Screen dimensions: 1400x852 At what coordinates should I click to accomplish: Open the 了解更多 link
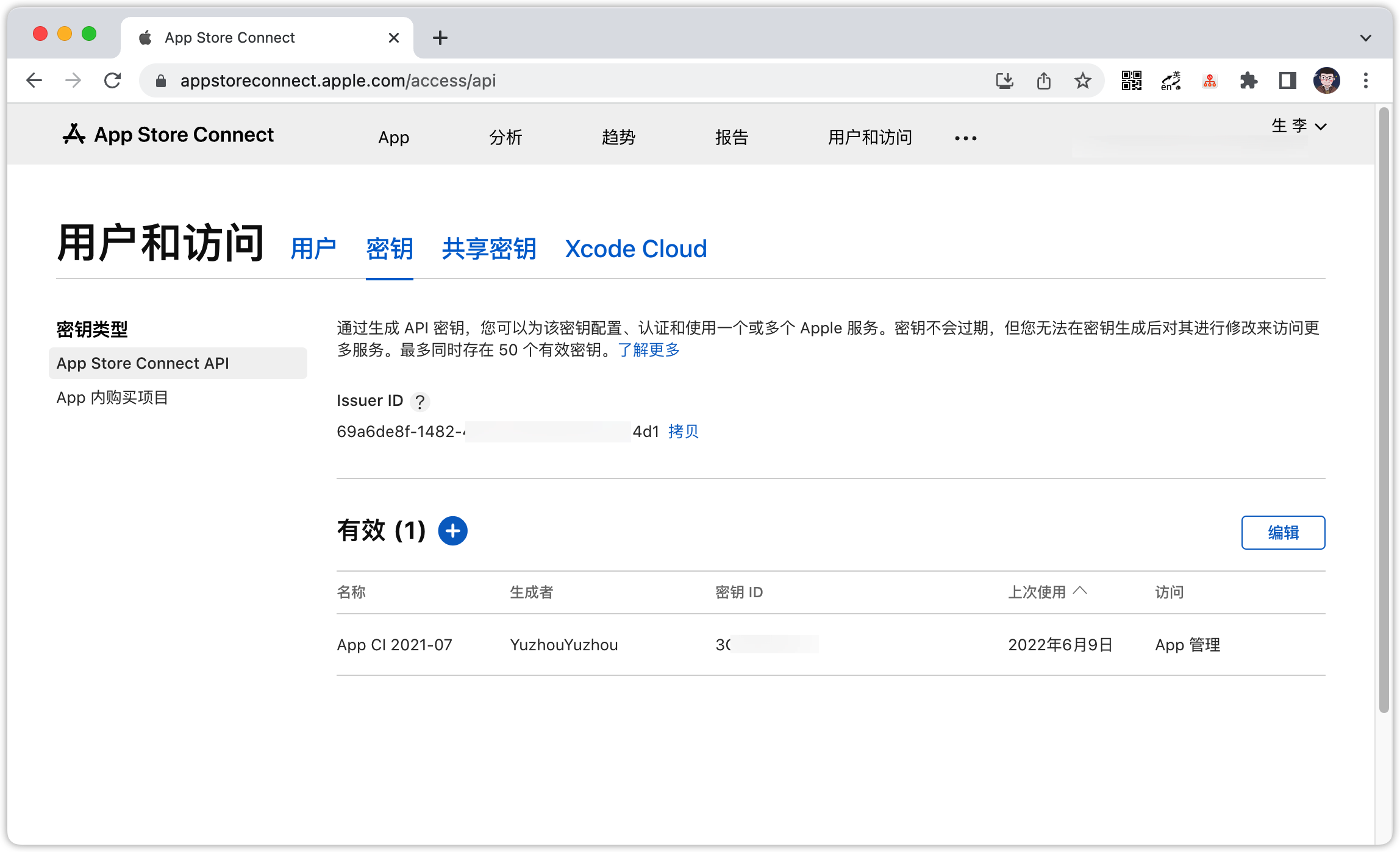tap(649, 350)
